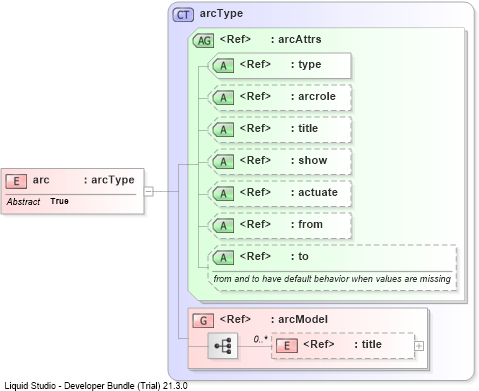Collapse the arc element node
The width and height of the screenshot is (479, 391).
point(149,192)
